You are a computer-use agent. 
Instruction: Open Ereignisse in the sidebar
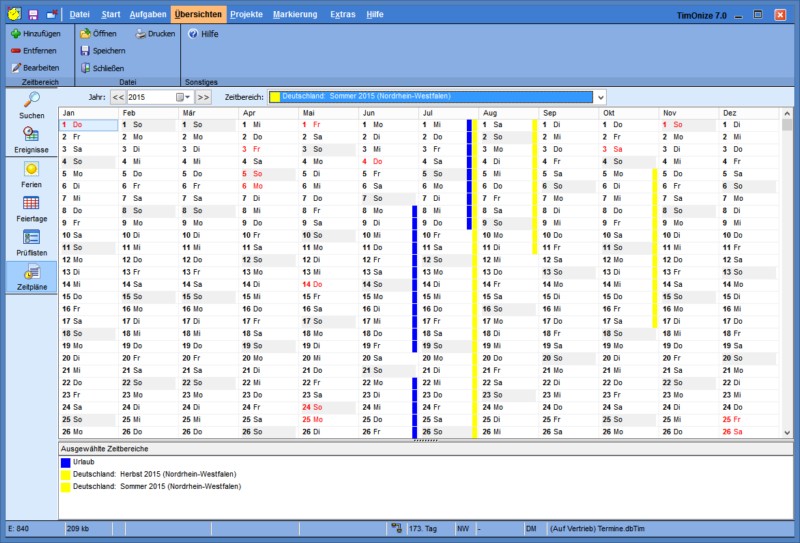coord(30,139)
